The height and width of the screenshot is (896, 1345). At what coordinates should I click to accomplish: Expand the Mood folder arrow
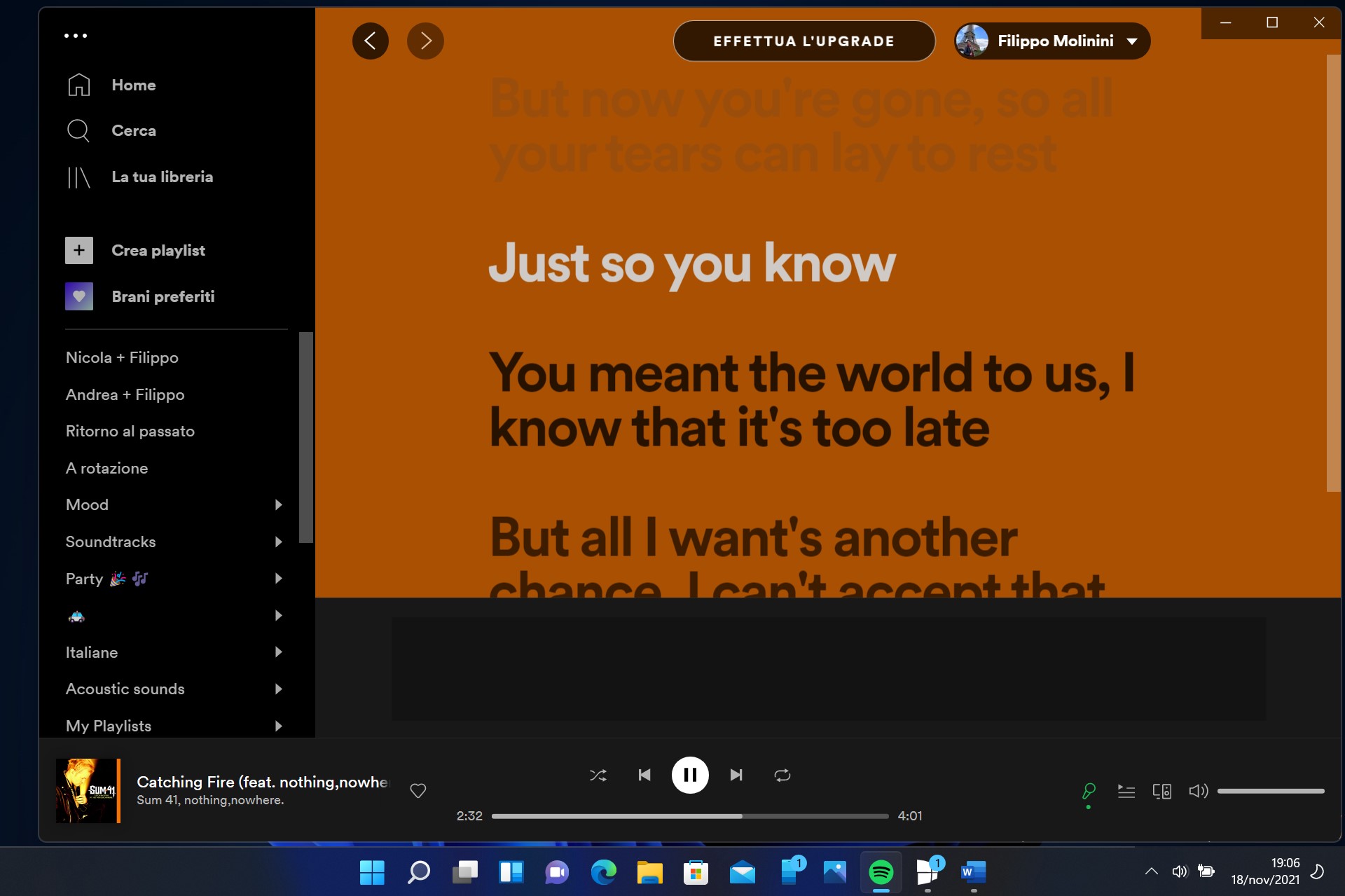click(x=279, y=505)
